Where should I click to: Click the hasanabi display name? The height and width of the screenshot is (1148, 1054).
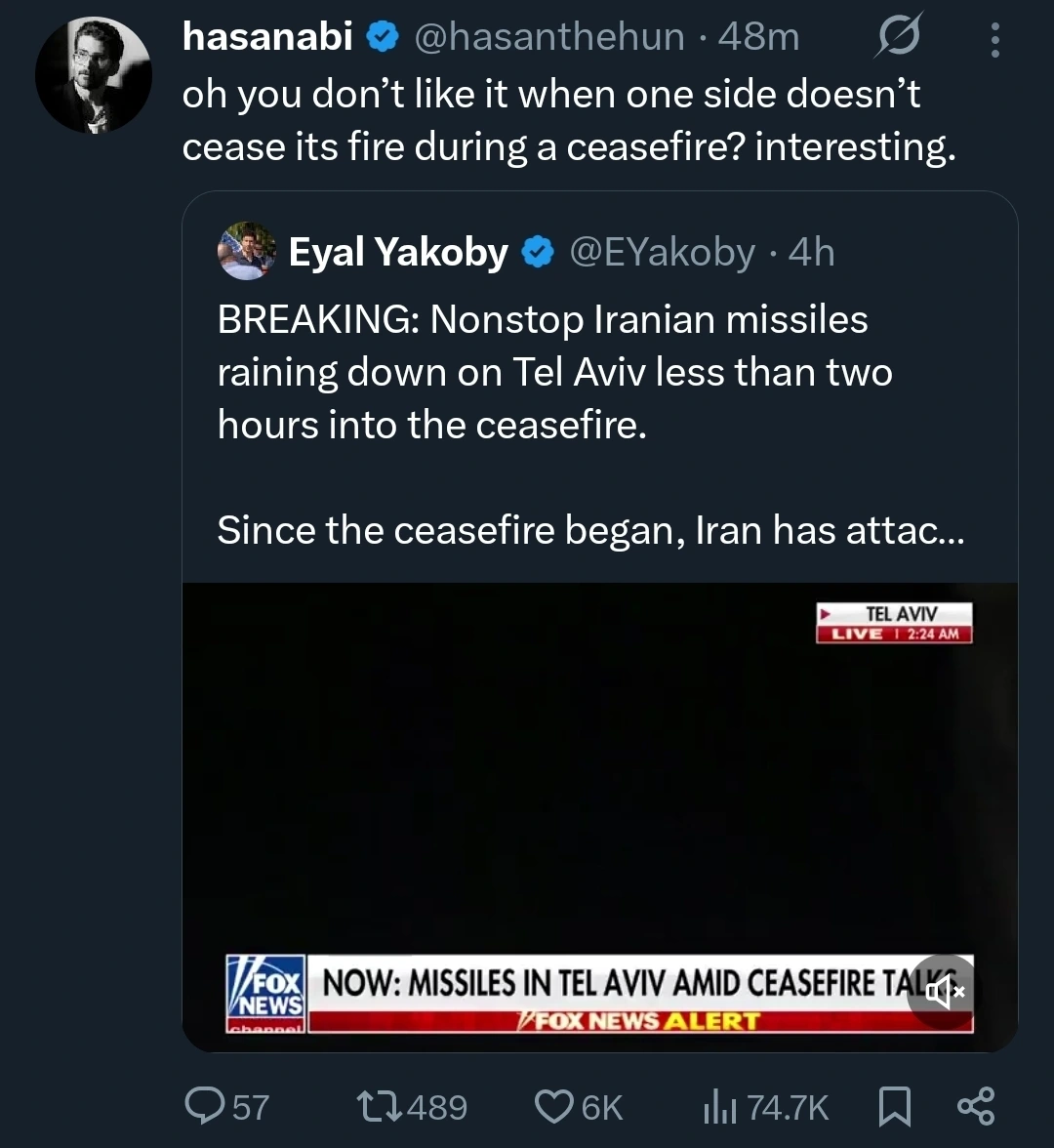coord(267,37)
